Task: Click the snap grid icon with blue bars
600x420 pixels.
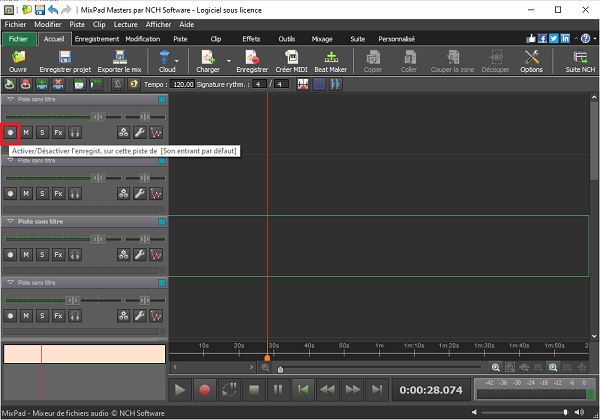Action: [x=319, y=84]
